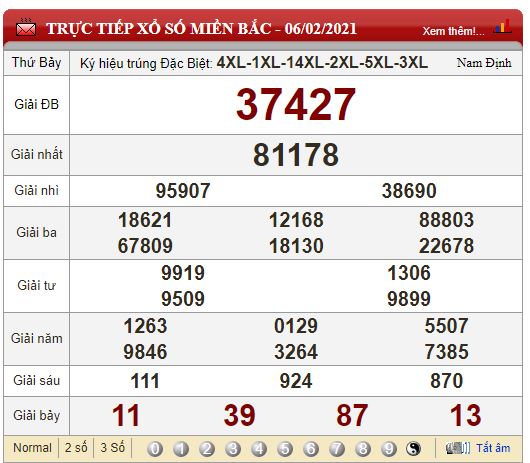This screenshot has height=463, width=530.
Task: Select digit 3 filter ball
Action: pyautogui.click(x=233, y=449)
